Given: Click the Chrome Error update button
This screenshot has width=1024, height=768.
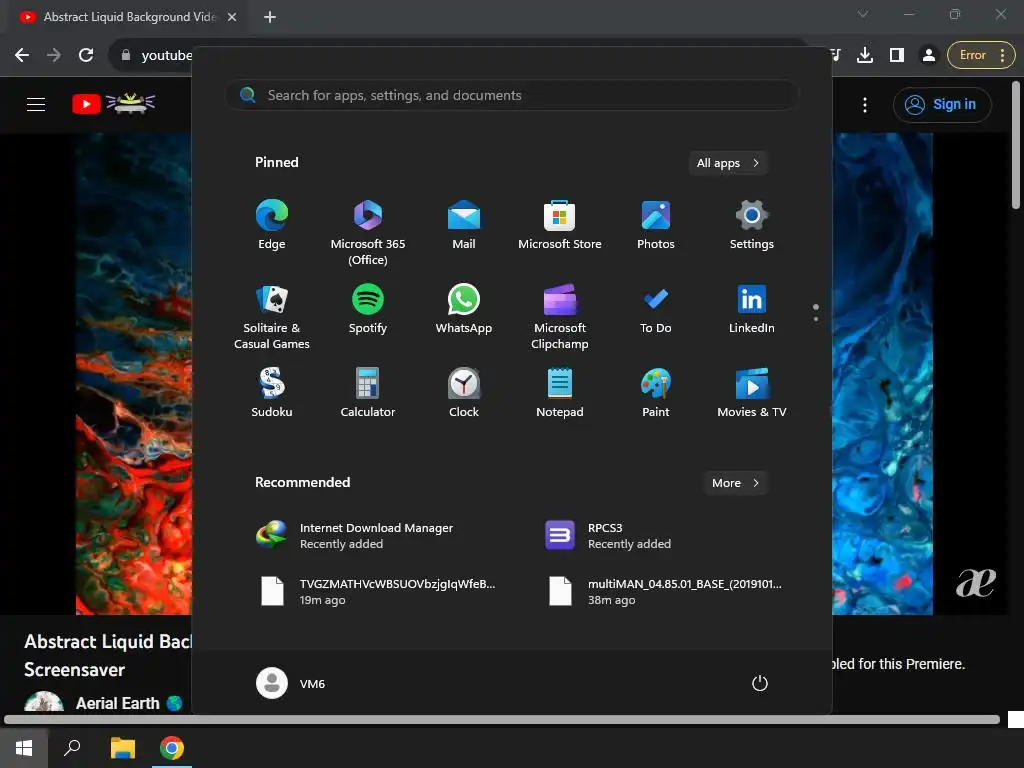Looking at the screenshot, I should 981,55.
